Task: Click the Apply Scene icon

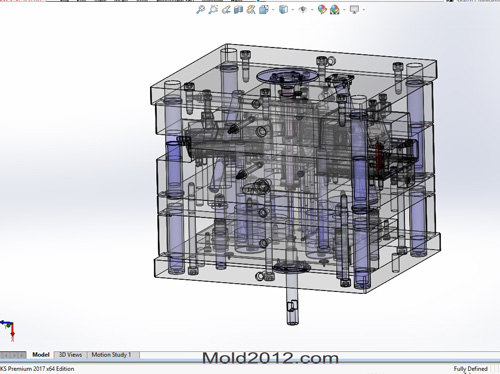Action: tap(334, 10)
